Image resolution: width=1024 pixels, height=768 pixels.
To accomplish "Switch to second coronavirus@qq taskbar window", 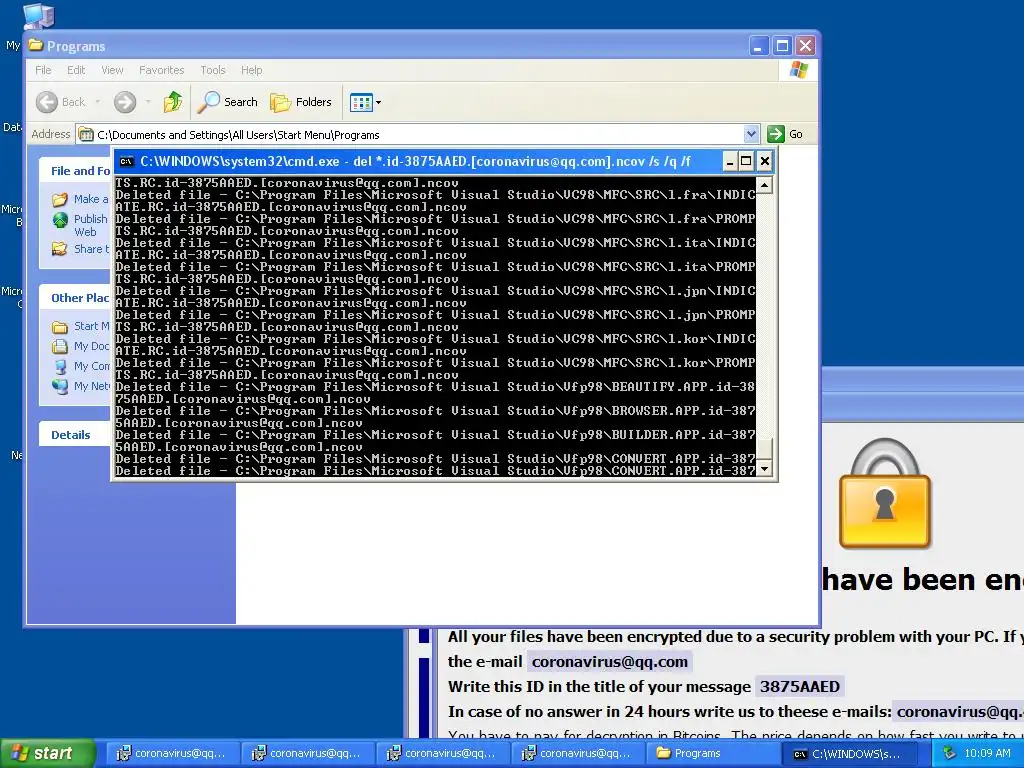I will point(306,754).
